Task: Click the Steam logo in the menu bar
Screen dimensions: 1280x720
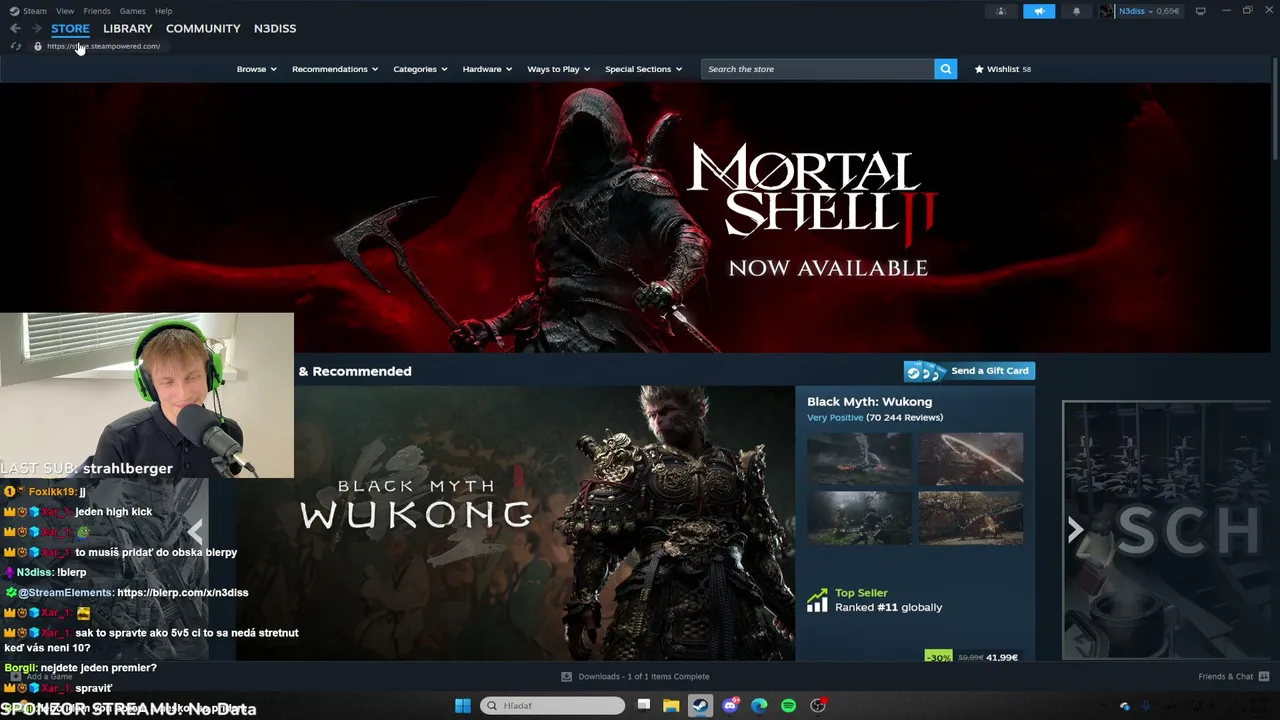Action: (14, 11)
